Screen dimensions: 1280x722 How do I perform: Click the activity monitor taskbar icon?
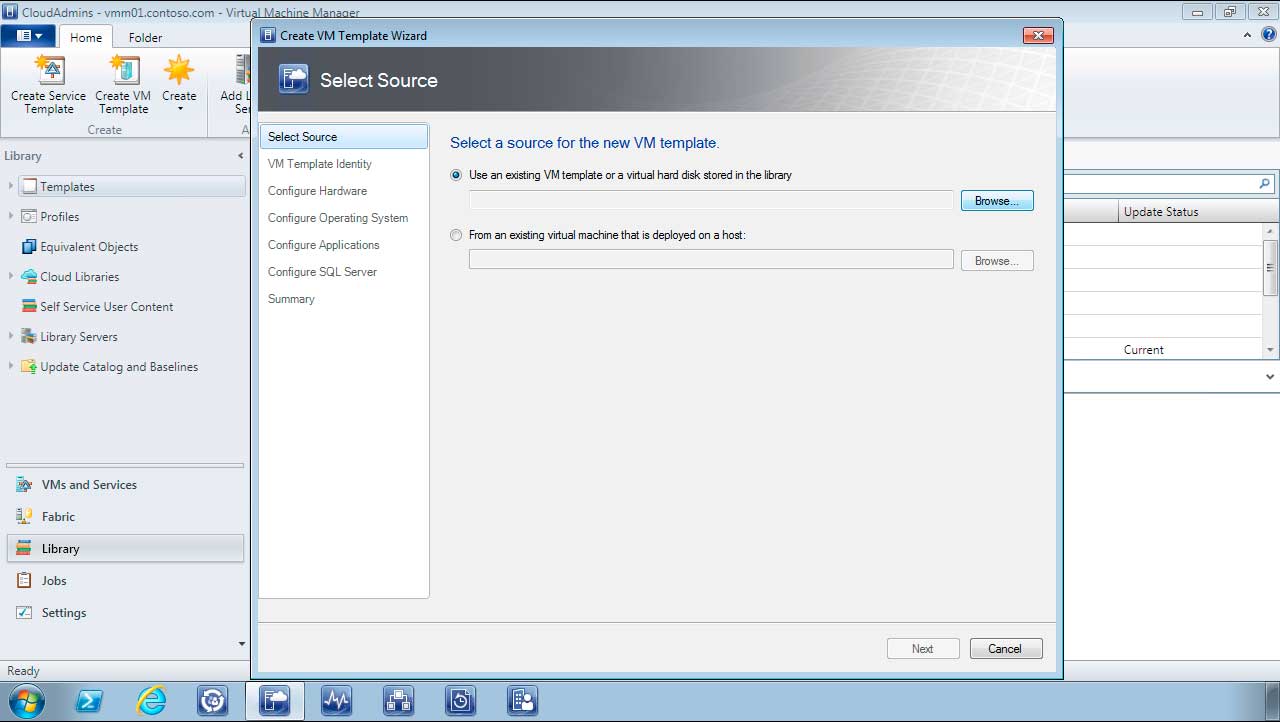336,701
